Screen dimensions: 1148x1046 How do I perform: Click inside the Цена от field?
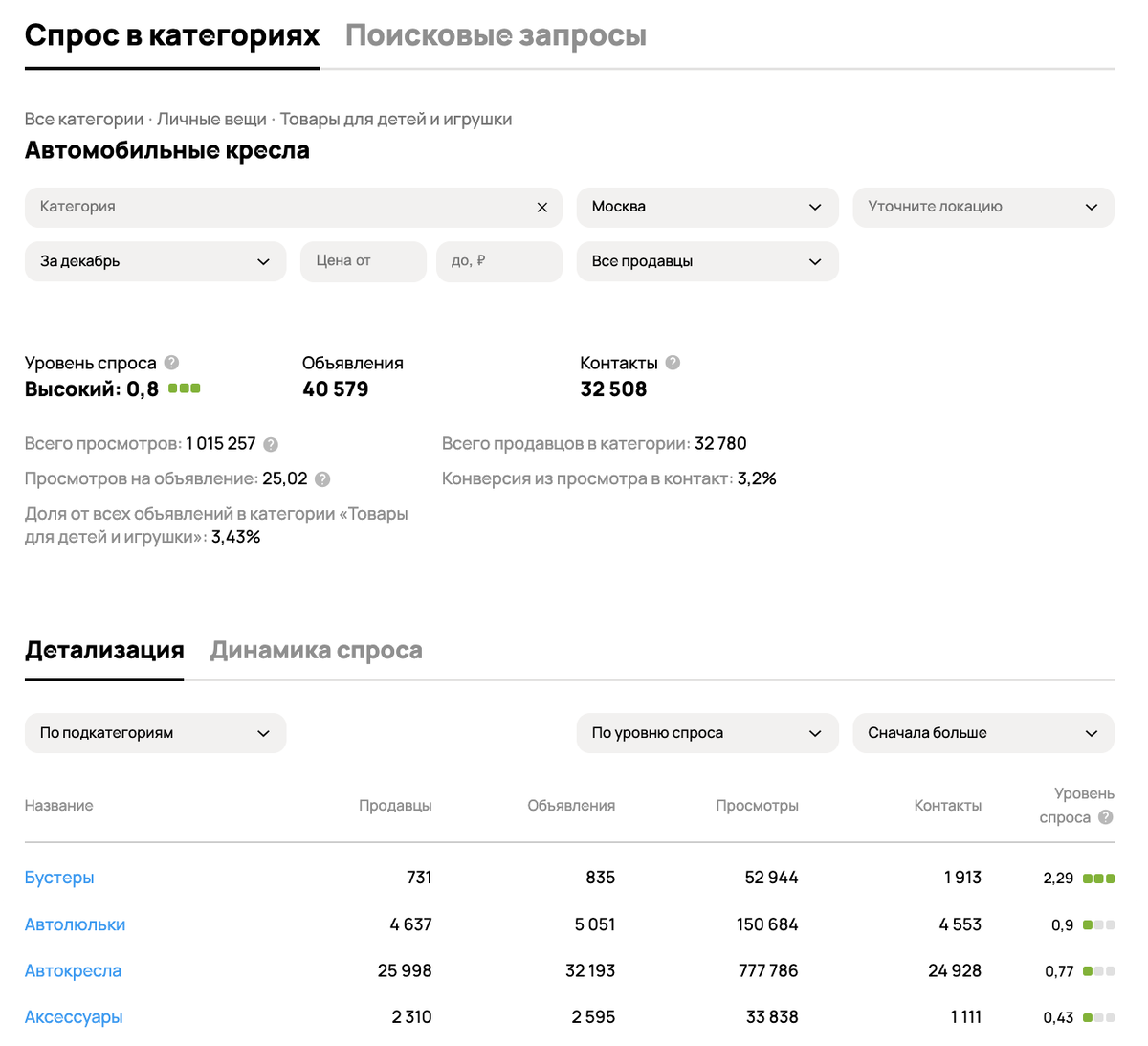coord(364,260)
